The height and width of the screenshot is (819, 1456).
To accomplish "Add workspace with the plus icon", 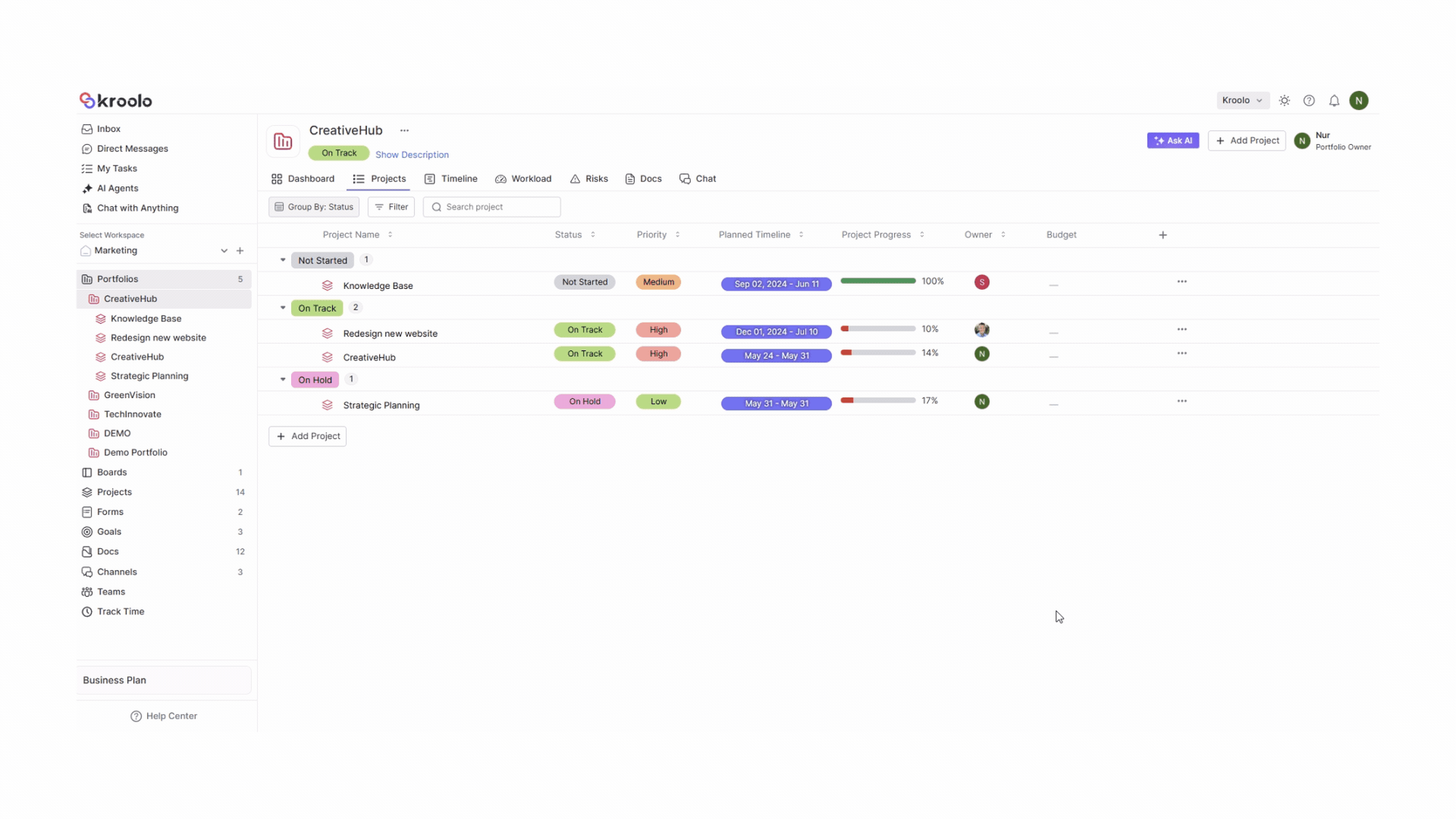I will pyautogui.click(x=240, y=250).
